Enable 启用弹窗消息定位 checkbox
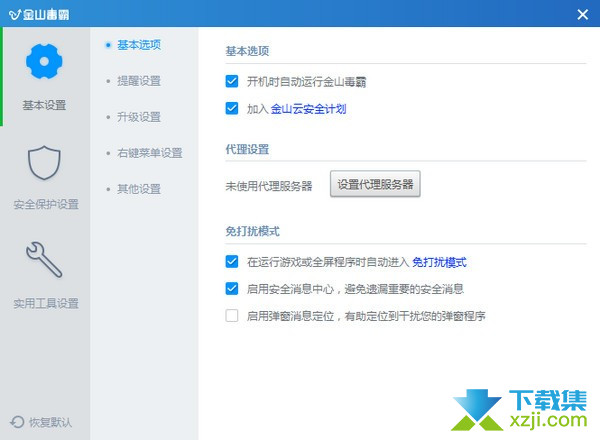Viewport: 600px width, 440px height. coord(232,316)
